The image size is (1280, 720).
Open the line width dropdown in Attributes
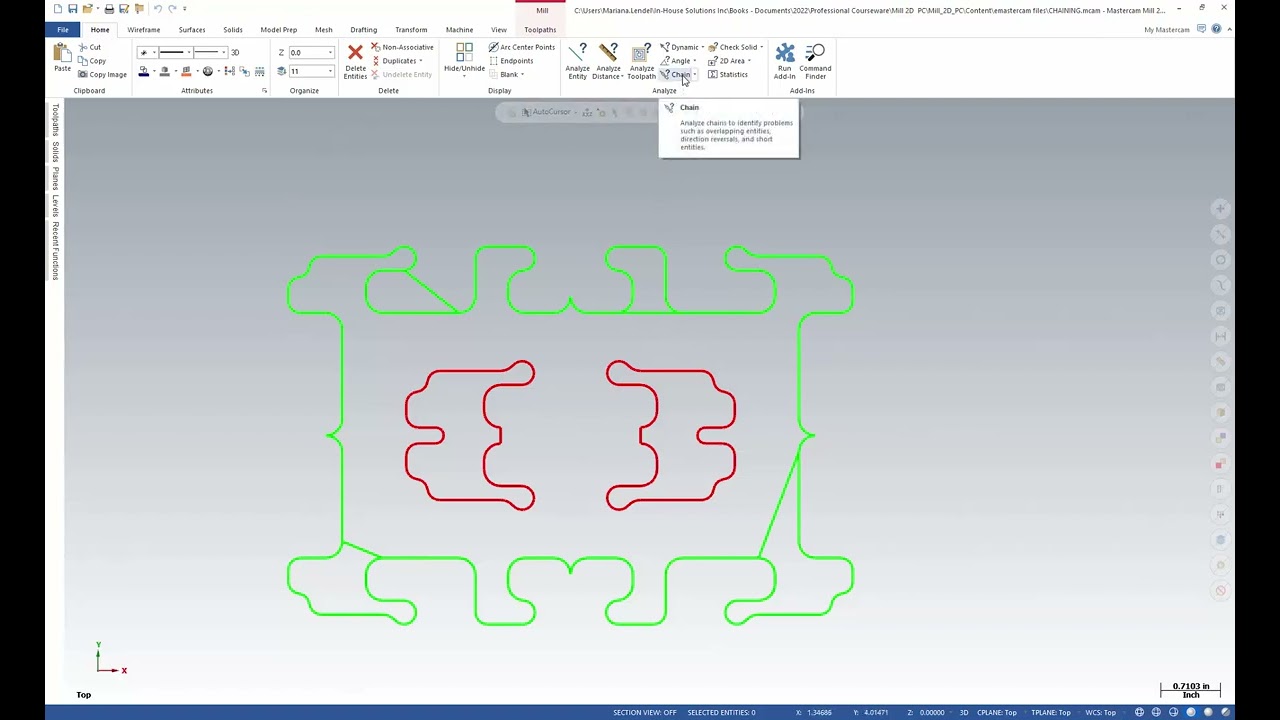pyautogui.click(x=223, y=52)
